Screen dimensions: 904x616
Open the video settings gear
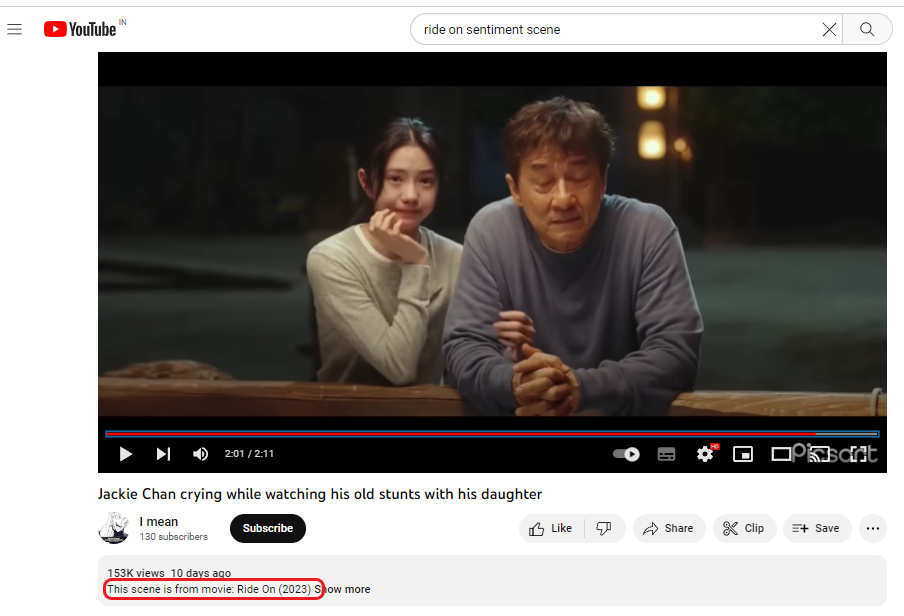[705, 454]
